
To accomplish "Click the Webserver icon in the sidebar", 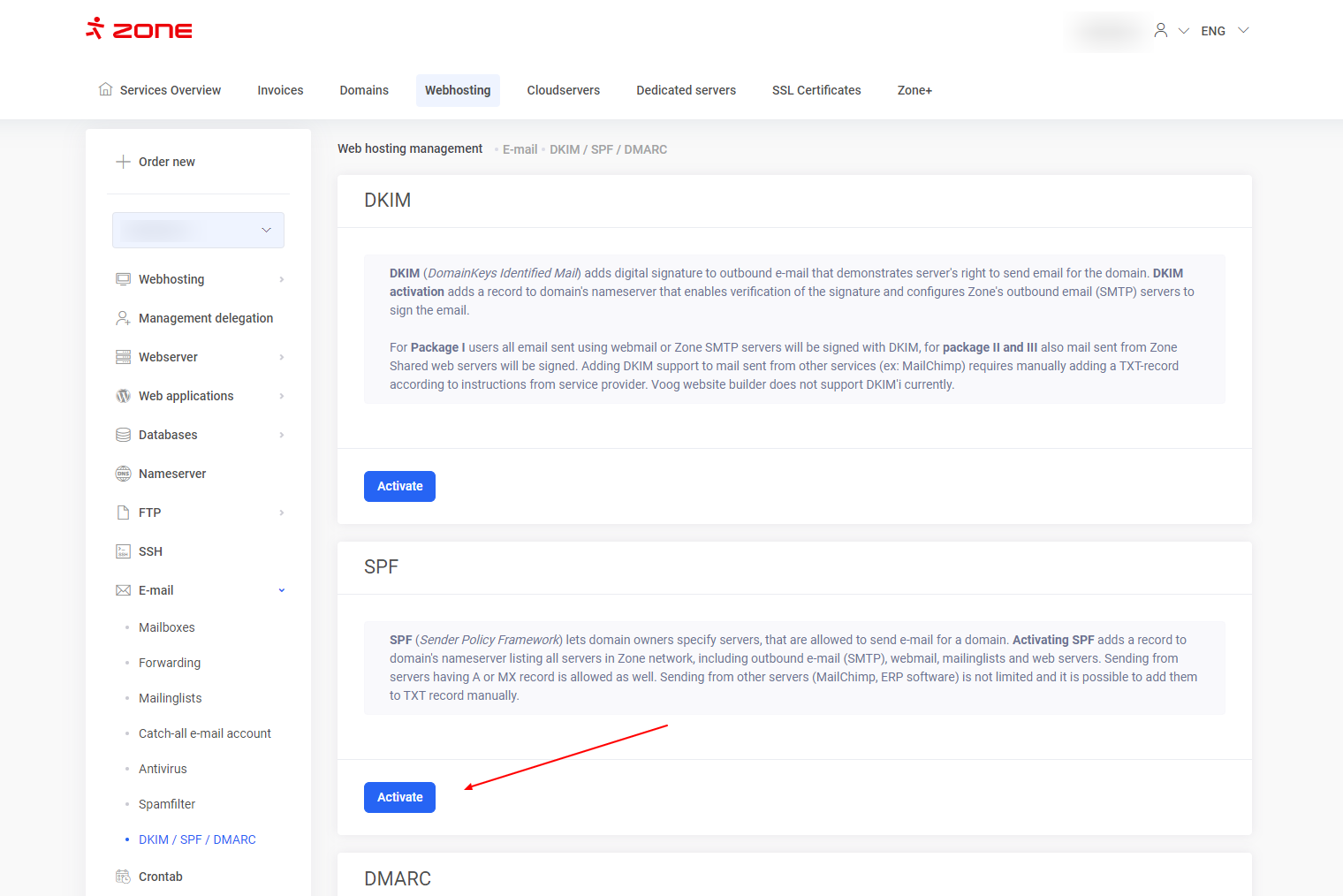I will [x=123, y=357].
